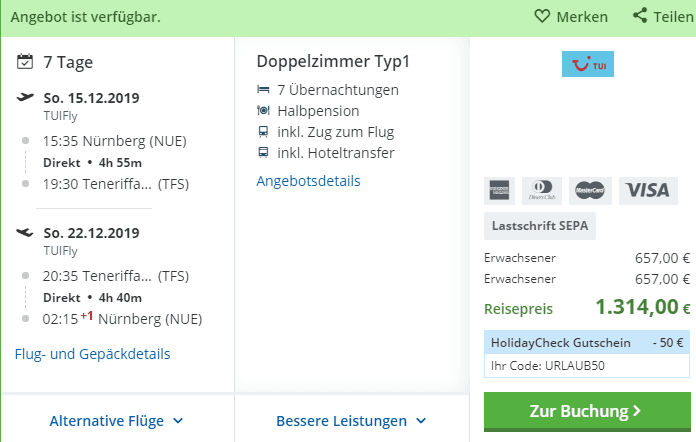Screen dimensions: 696x442
Task: Click the chevron next to Bessere Leistungen
Action: [421, 421]
